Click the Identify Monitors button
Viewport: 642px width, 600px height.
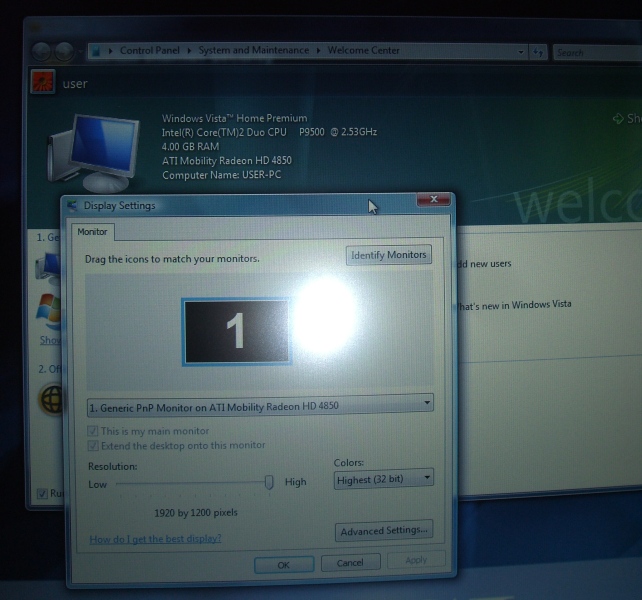pyautogui.click(x=389, y=255)
